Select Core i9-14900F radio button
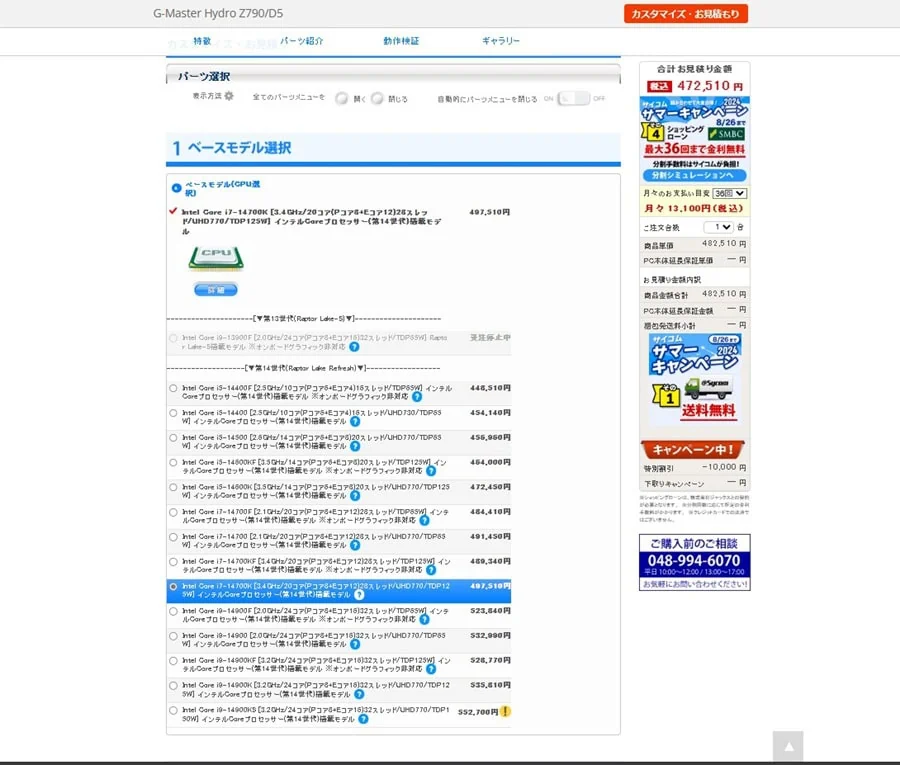 (173, 611)
